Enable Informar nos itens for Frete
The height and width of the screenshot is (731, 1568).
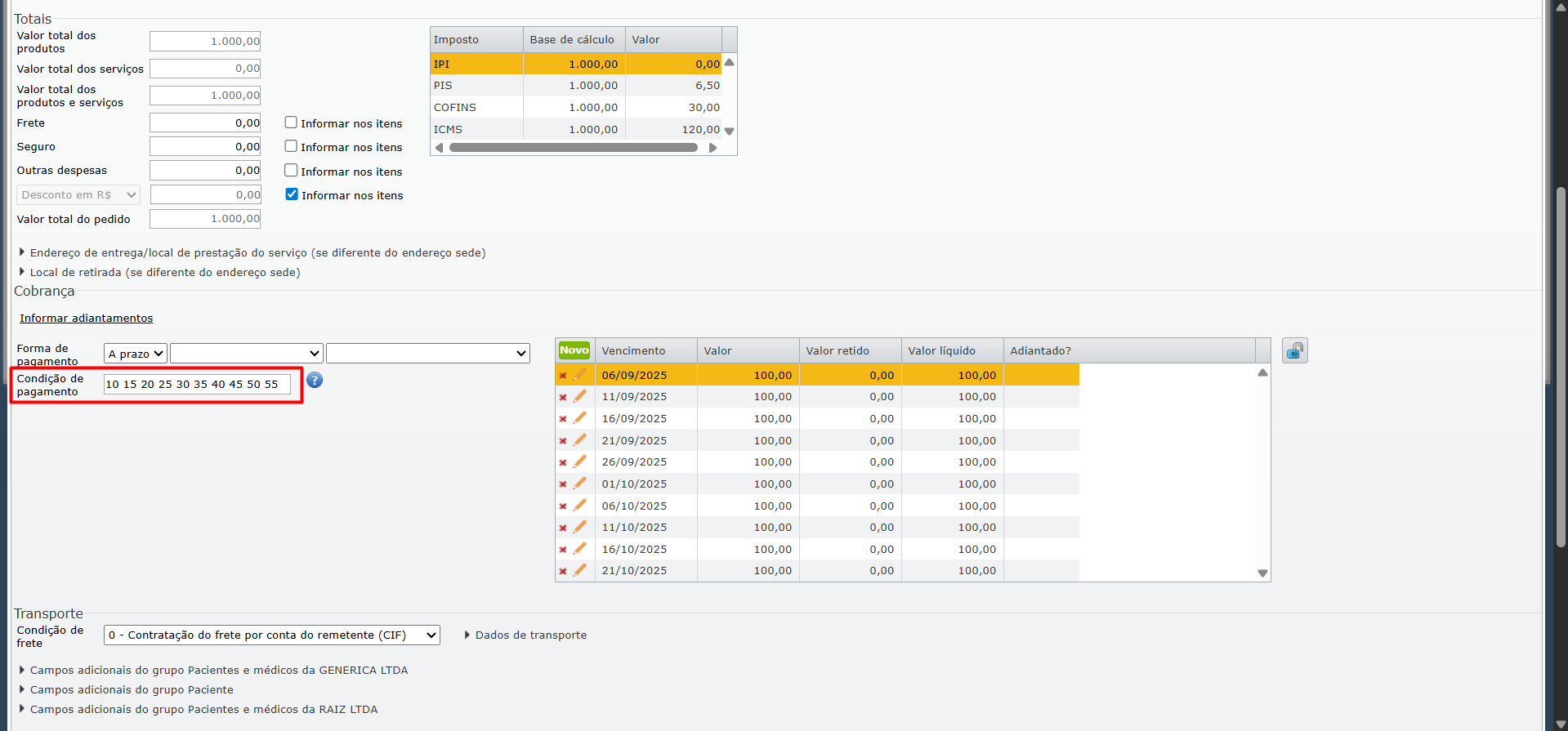pos(291,123)
